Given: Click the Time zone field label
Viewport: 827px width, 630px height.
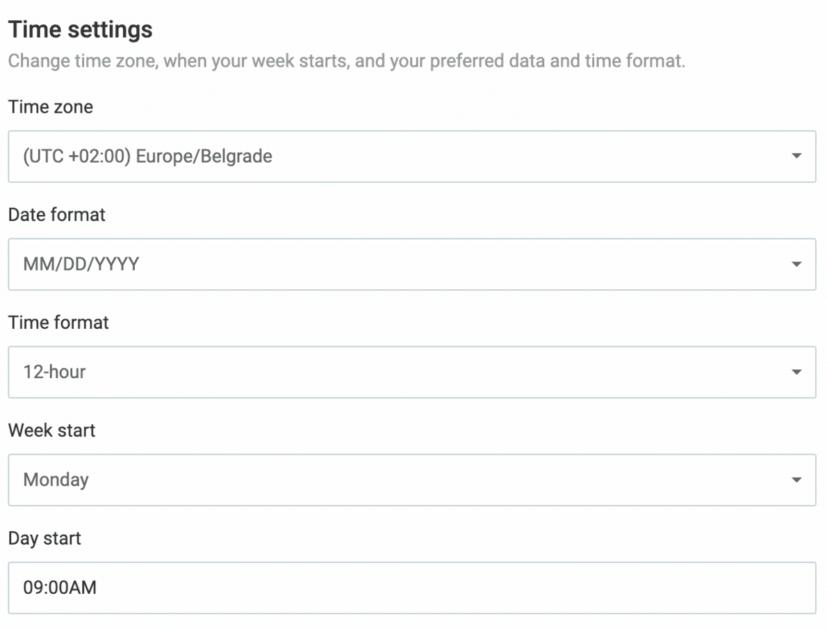Looking at the screenshot, I should click(x=50, y=106).
